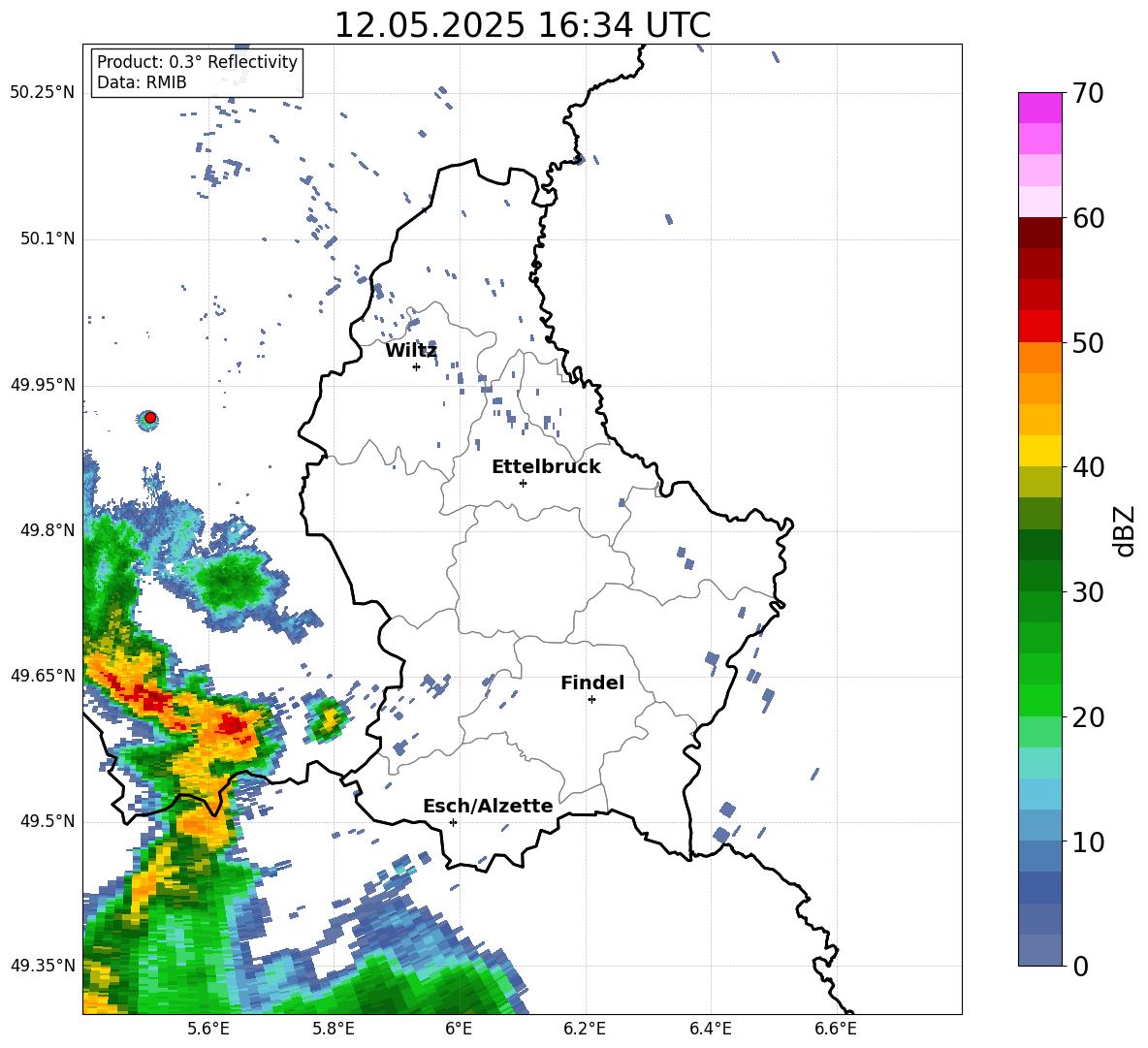Click the 6.2°E longitude tick label
This screenshot has height=1048, width=1148.
click(x=585, y=1029)
